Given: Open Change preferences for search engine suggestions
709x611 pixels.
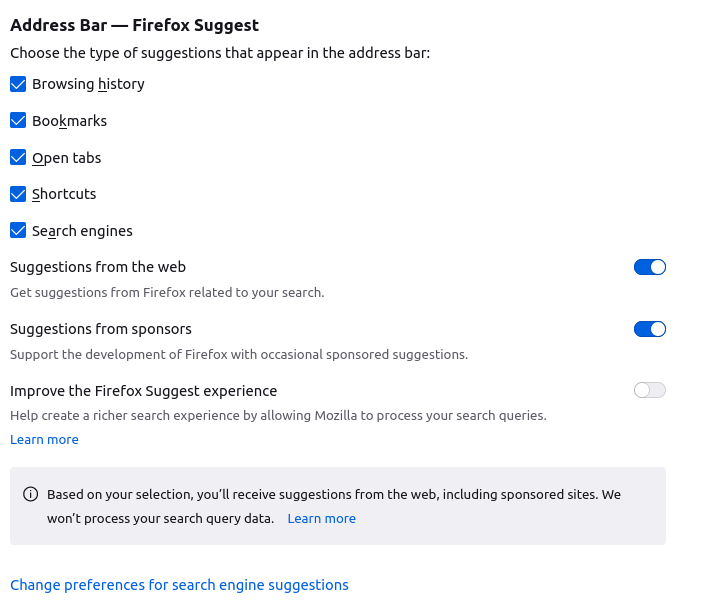Looking at the screenshot, I should (179, 585).
